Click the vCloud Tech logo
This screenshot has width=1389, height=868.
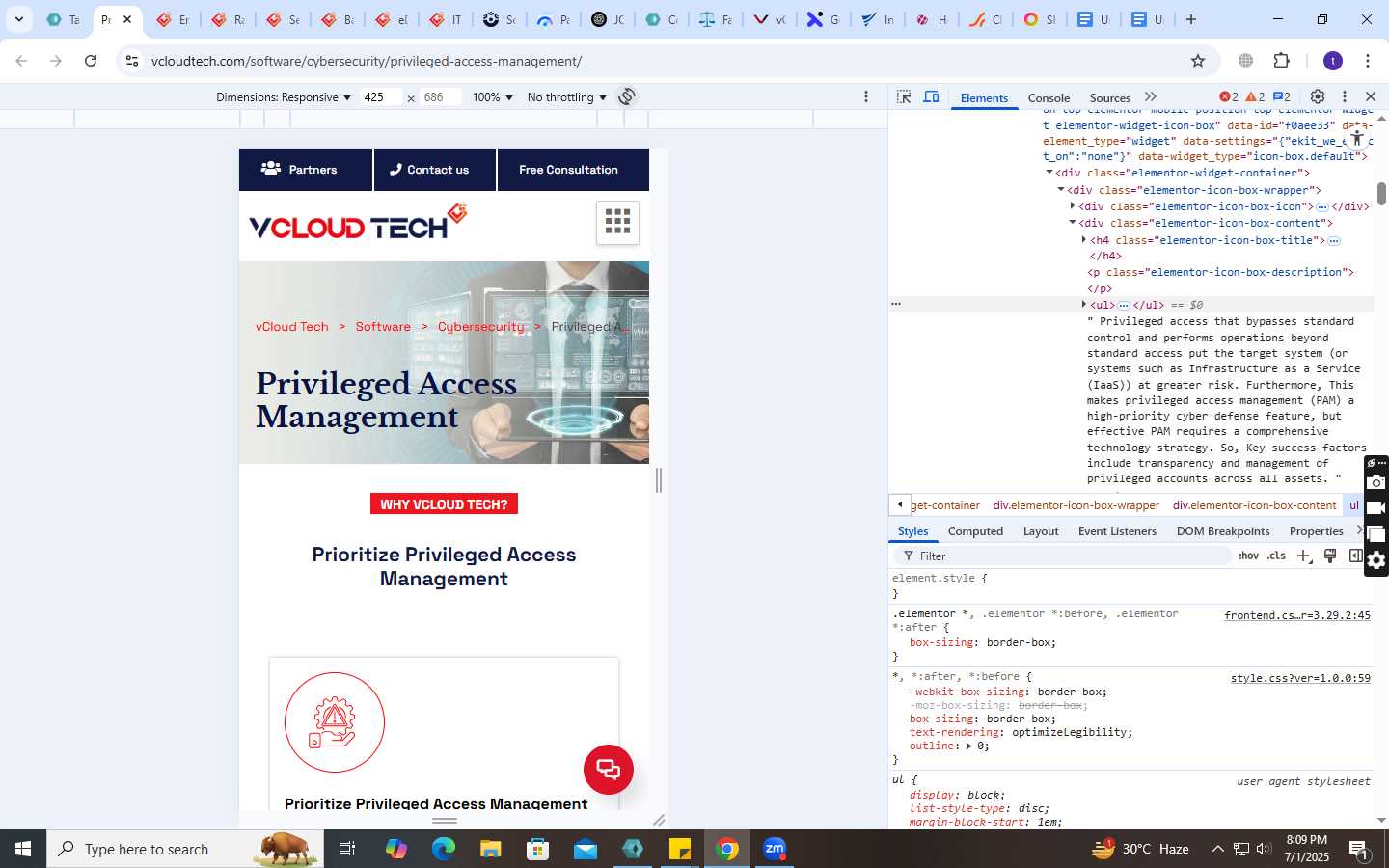click(358, 223)
